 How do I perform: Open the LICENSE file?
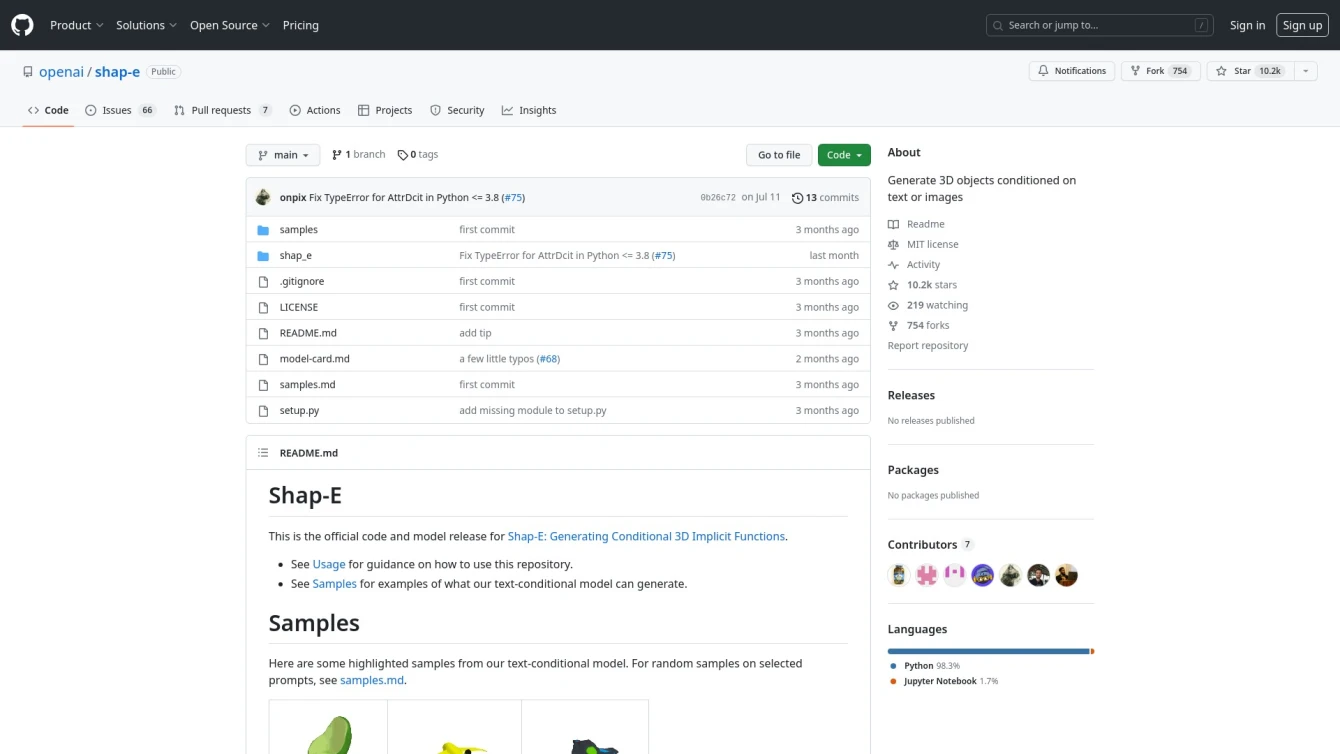pyautogui.click(x=299, y=308)
